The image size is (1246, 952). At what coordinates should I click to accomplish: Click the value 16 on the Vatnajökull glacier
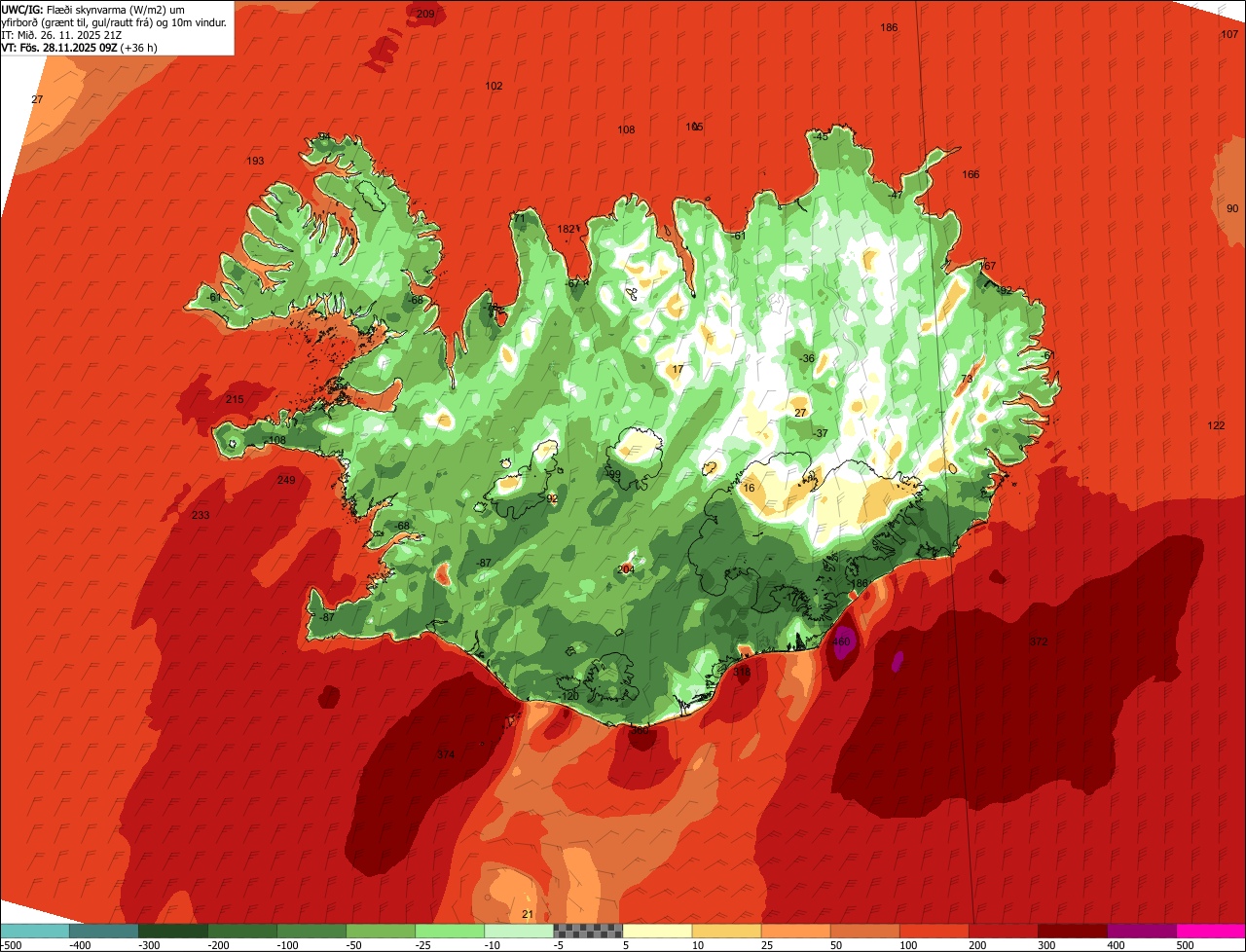[749, 488]
